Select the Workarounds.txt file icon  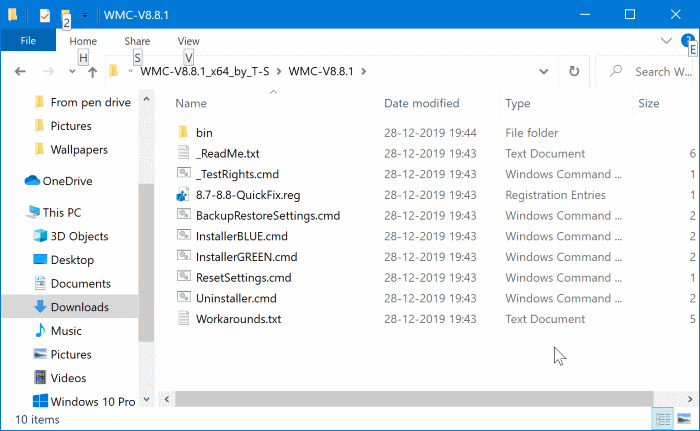[183, 318]
